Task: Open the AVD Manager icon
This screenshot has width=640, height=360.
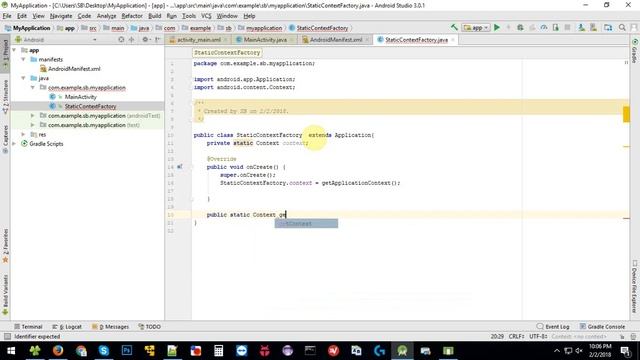Action: 581,27
